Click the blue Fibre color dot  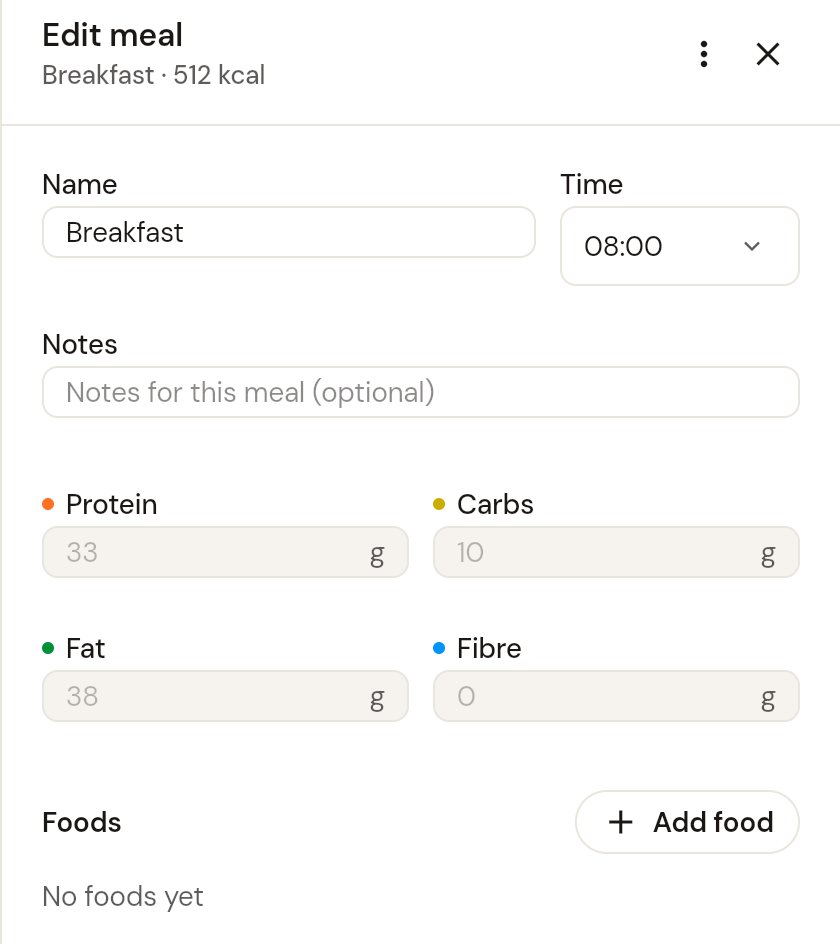[x=439, y=648]
